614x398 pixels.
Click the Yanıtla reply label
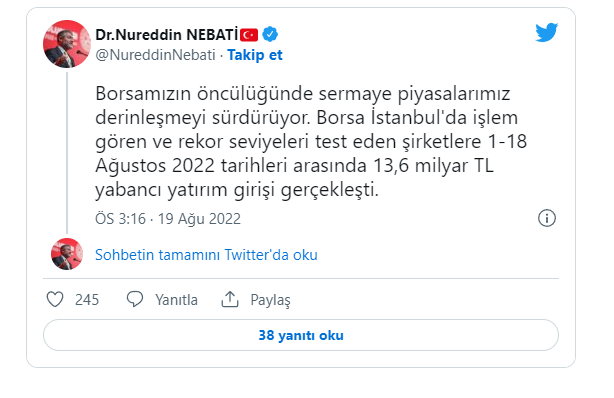pos(176,300)
